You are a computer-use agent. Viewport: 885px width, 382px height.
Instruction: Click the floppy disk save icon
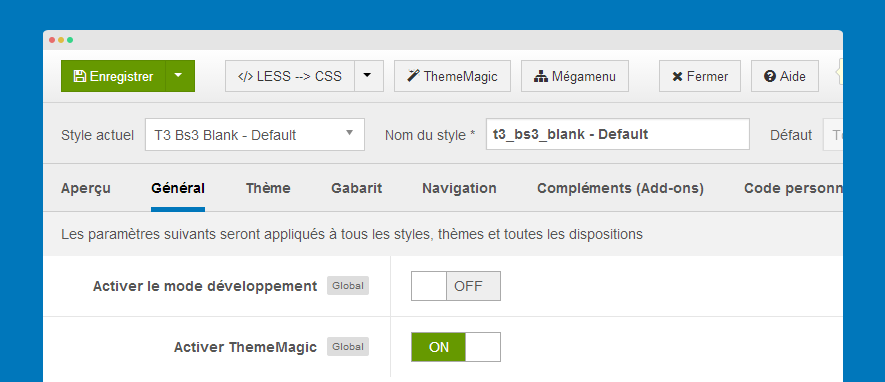[x=80, y=76]
